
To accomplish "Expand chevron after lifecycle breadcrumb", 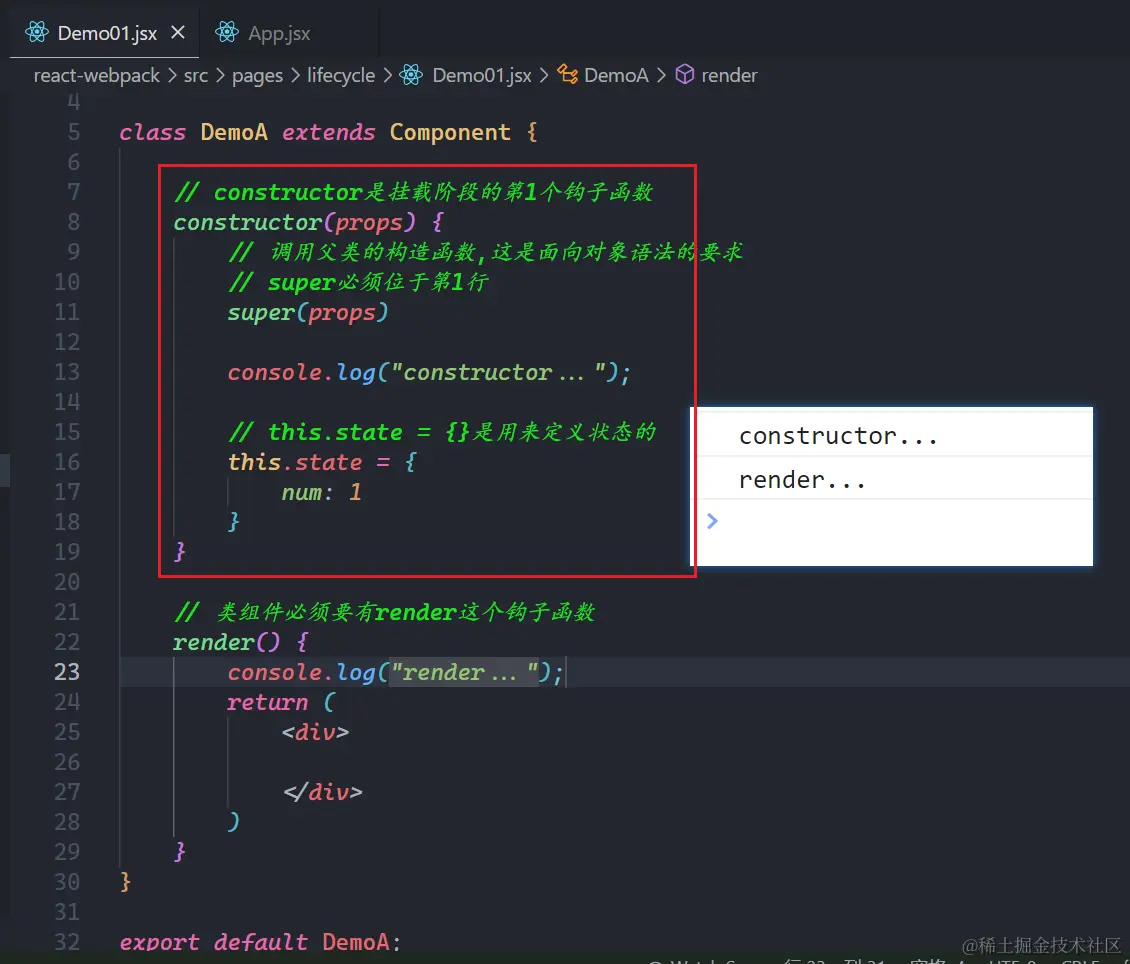I will pyautogui.click(x=388, y=75).
